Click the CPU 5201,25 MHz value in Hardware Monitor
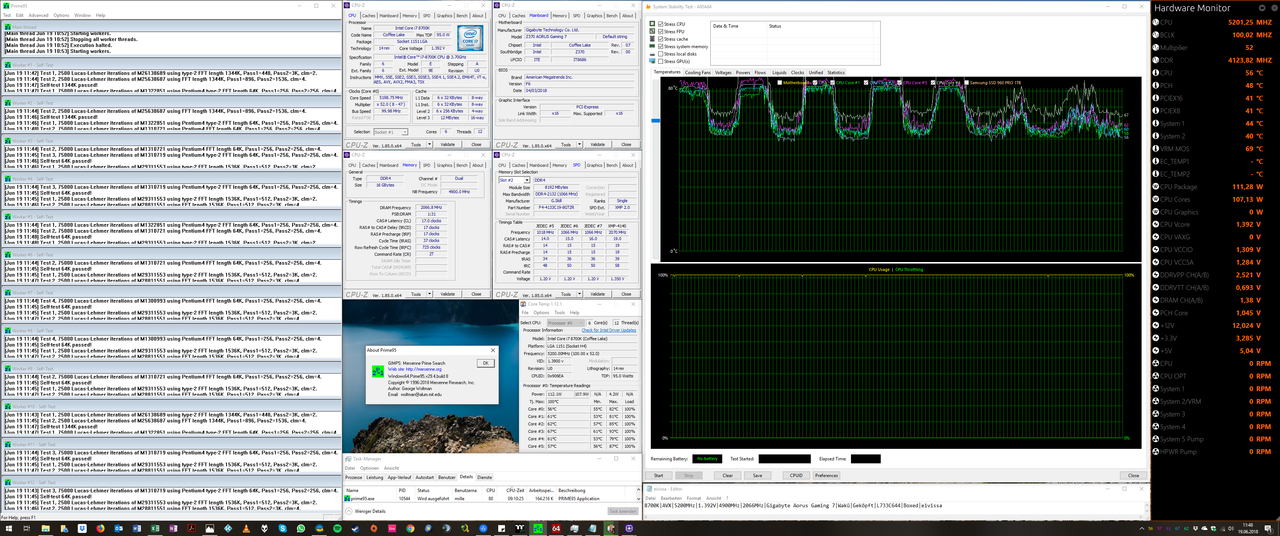 click(1248, 22)
